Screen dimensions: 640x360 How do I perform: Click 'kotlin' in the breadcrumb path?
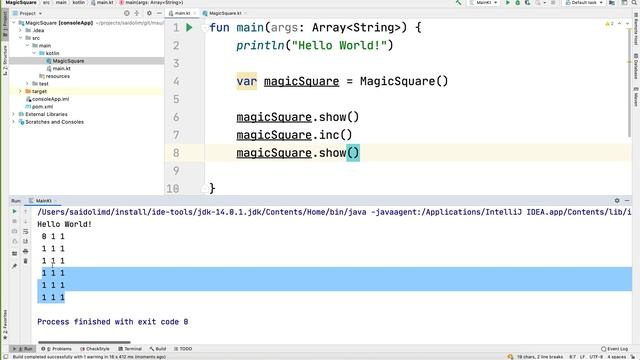tap(78, 2)
